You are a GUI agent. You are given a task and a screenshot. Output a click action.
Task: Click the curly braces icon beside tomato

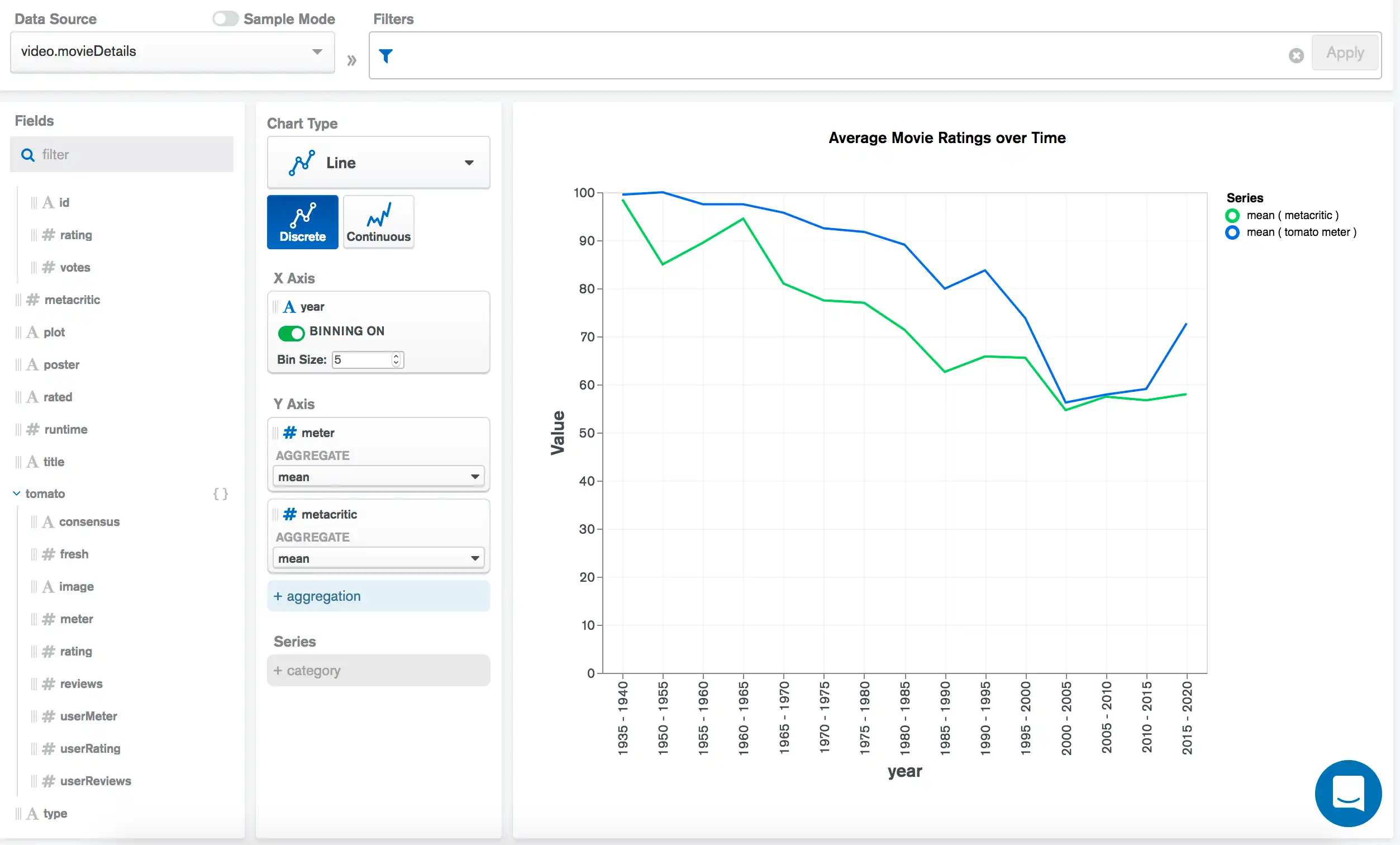221,494
